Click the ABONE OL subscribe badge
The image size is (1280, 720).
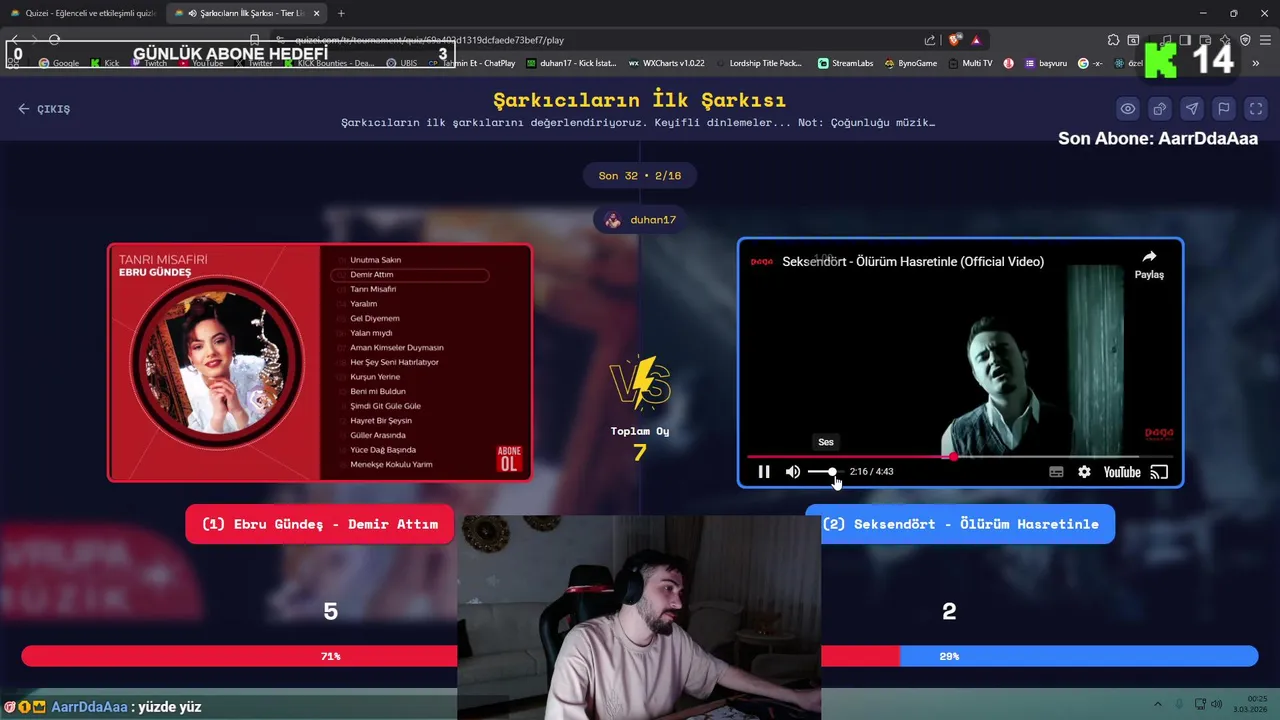tap(509, 459)
